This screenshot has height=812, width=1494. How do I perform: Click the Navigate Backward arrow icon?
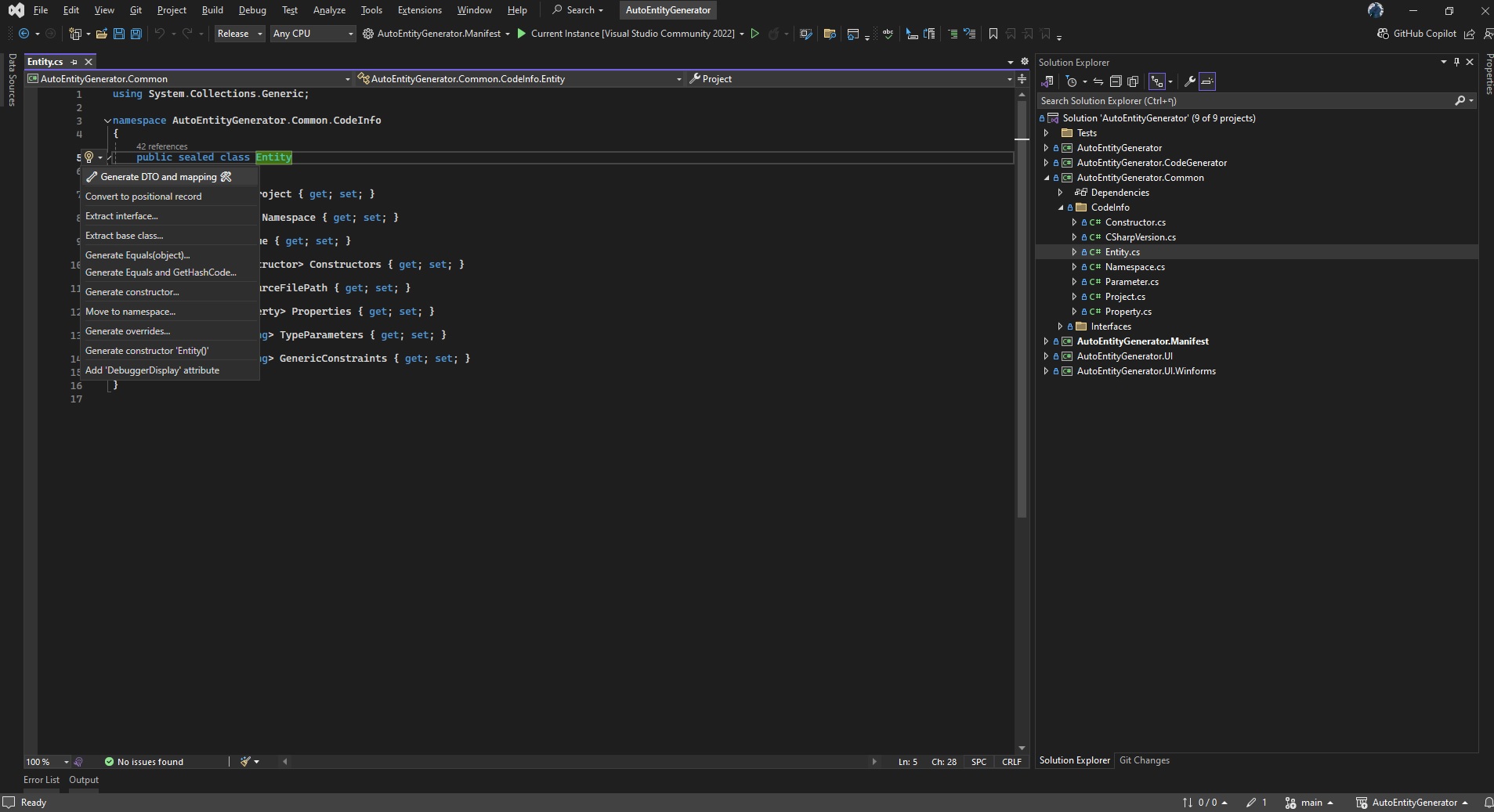tap(24, 34)
